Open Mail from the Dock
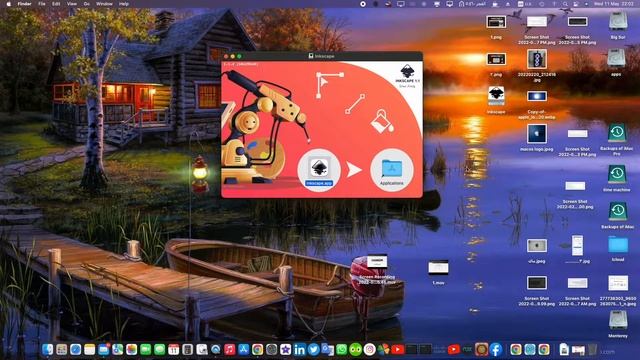This screenshot has height=360, width=640. pos(104,349)
